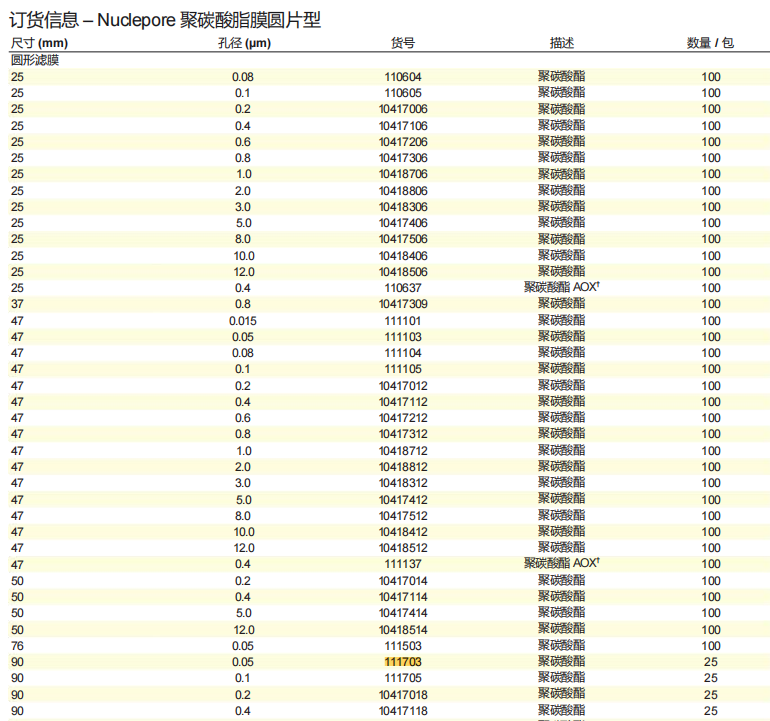Select product number 10418512

[403, 548]
